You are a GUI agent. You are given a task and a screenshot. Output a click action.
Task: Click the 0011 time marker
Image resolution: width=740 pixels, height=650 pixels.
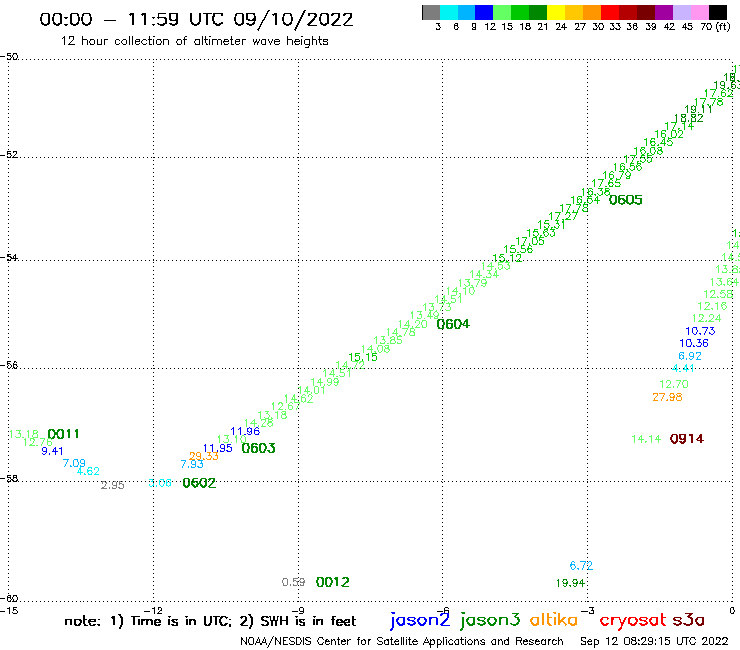pyautogui.click(x=63, y=434)
